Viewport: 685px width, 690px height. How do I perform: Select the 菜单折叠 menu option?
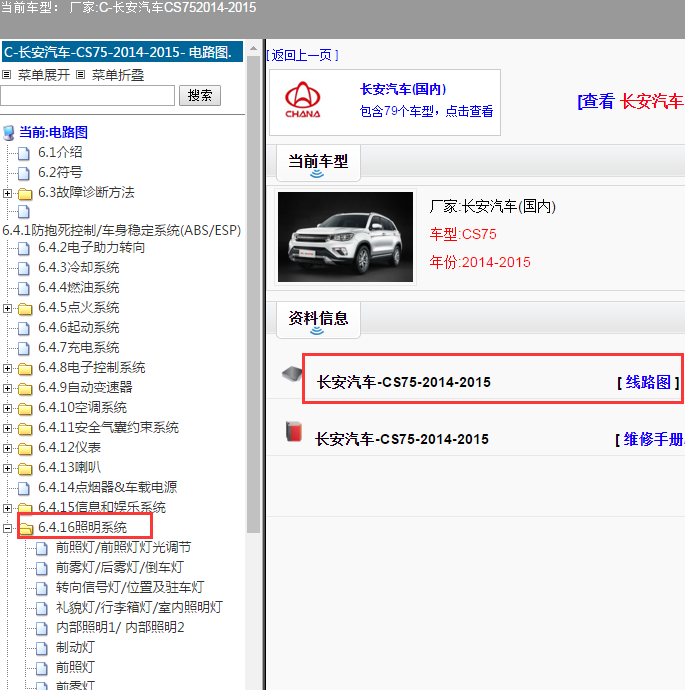click(x=117, y=75)
